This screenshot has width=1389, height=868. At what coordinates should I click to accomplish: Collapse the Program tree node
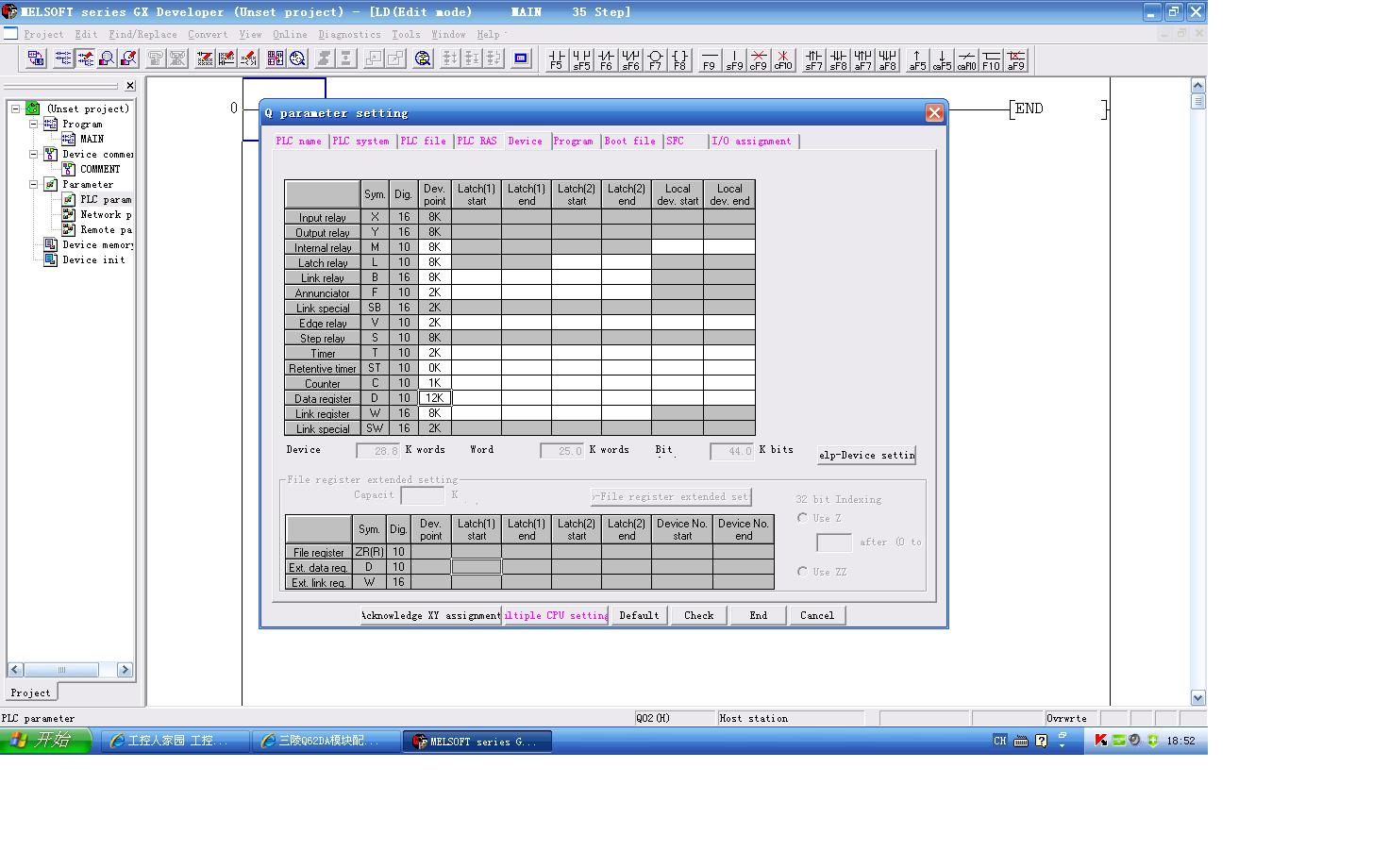pyautogui.click(x=33, y=124)
